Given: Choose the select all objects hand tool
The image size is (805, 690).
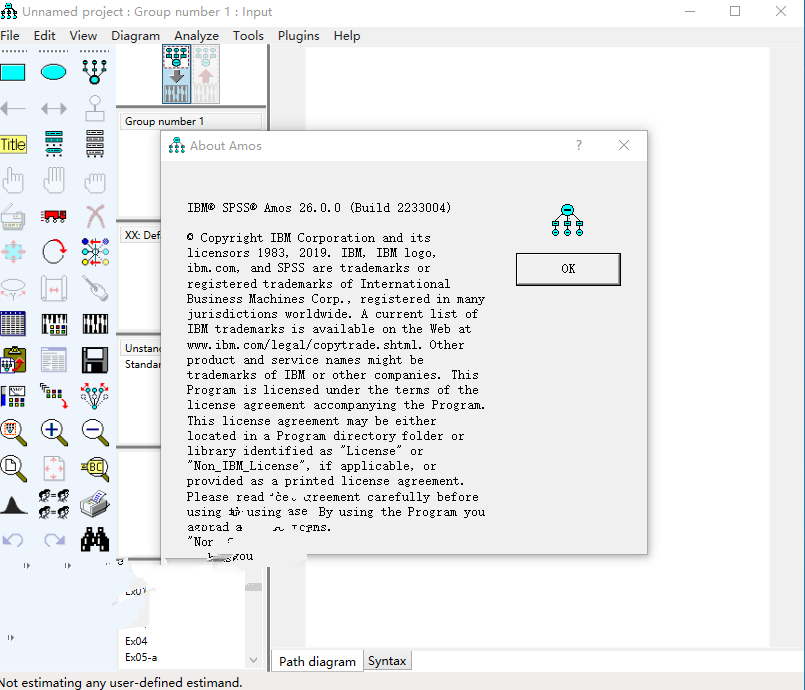Looking at the screenshot, I should click(53, 180).
